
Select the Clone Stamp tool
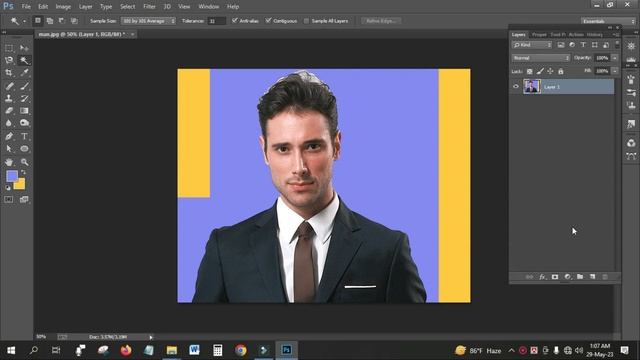(x=9, y=98)
